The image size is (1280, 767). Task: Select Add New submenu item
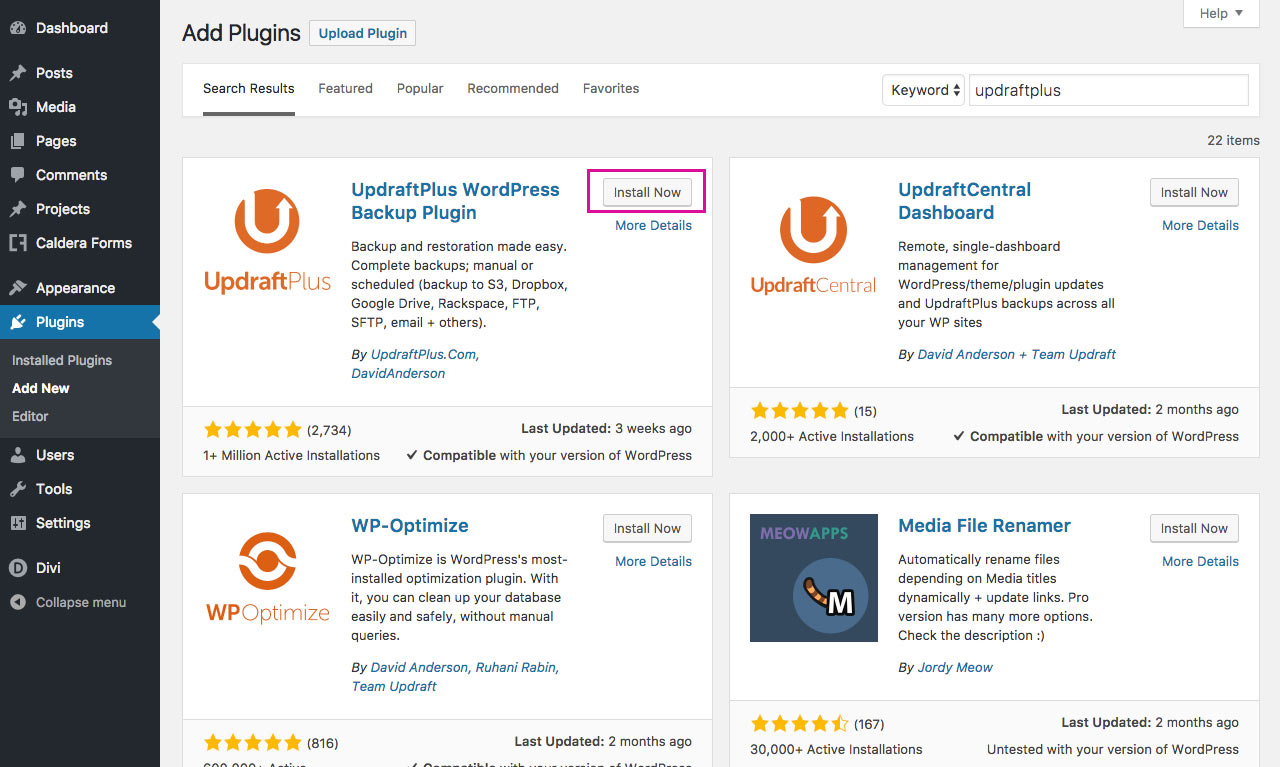(x=41, y=388)
